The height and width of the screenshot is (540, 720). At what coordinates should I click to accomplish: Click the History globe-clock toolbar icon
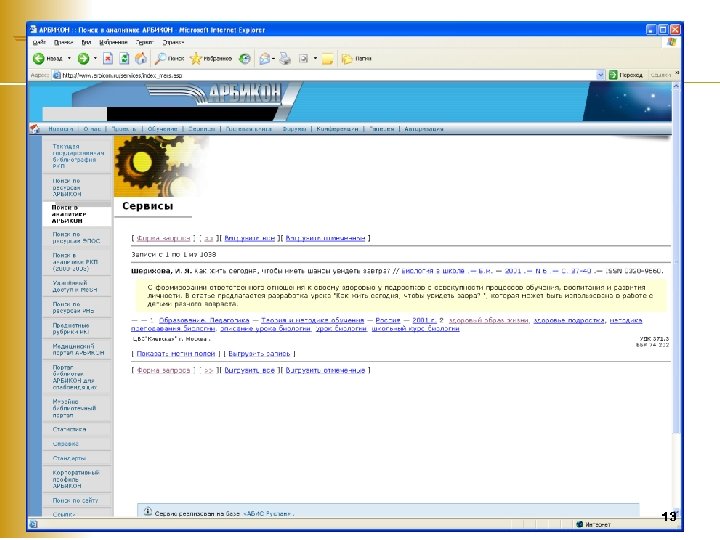(245, 58)
